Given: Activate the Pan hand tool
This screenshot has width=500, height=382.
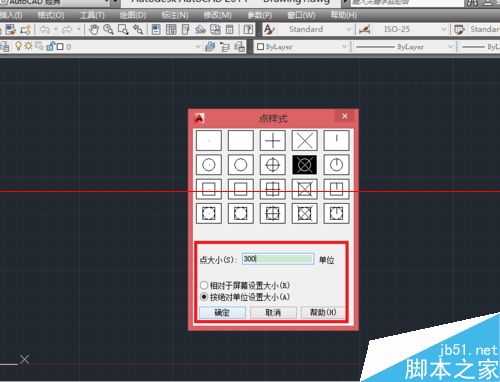Looking at the screenshot, I should pyautogui.click(x=94, y=29).
